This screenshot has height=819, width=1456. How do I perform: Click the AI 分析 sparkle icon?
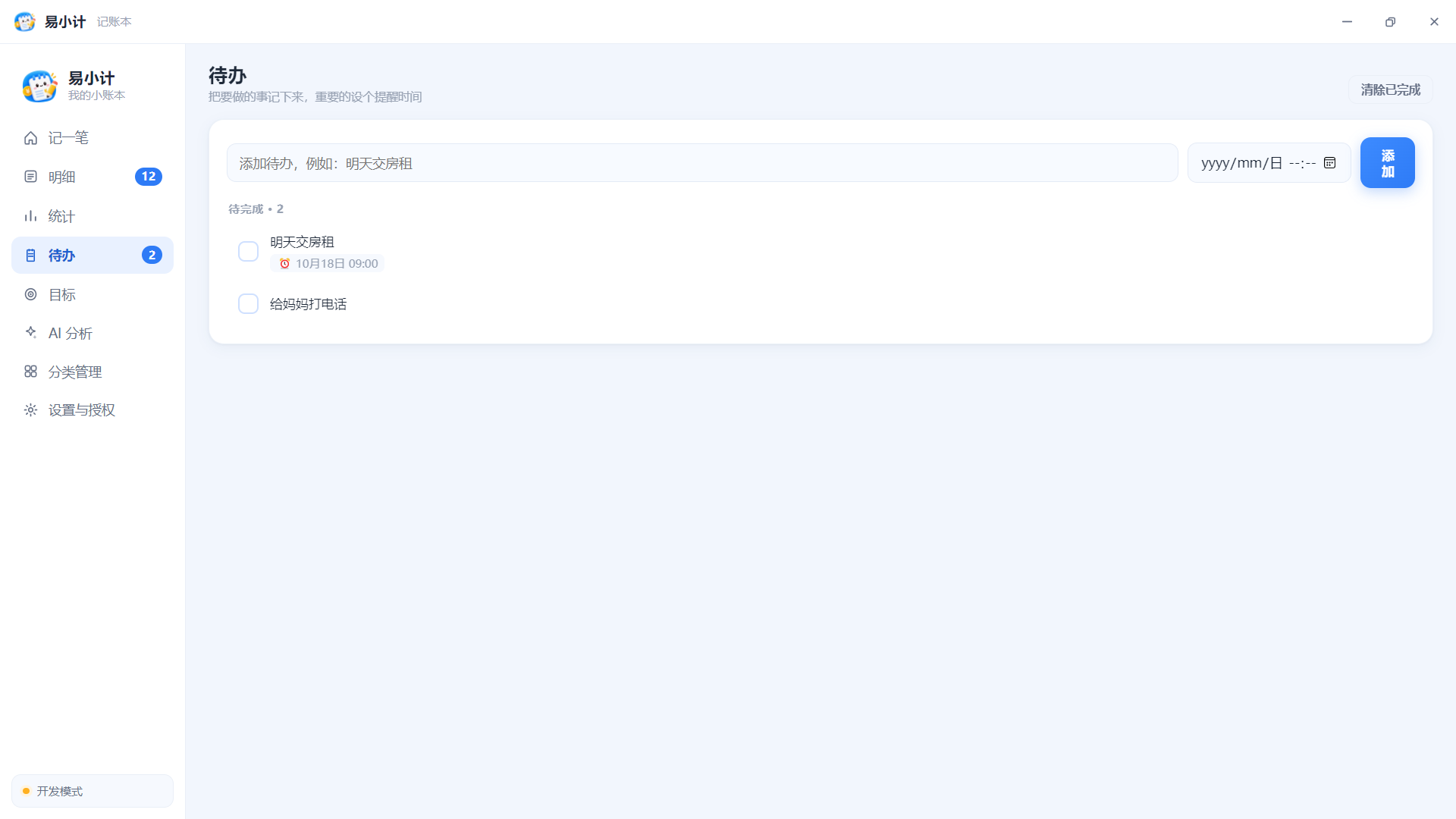tap(30, 332)
